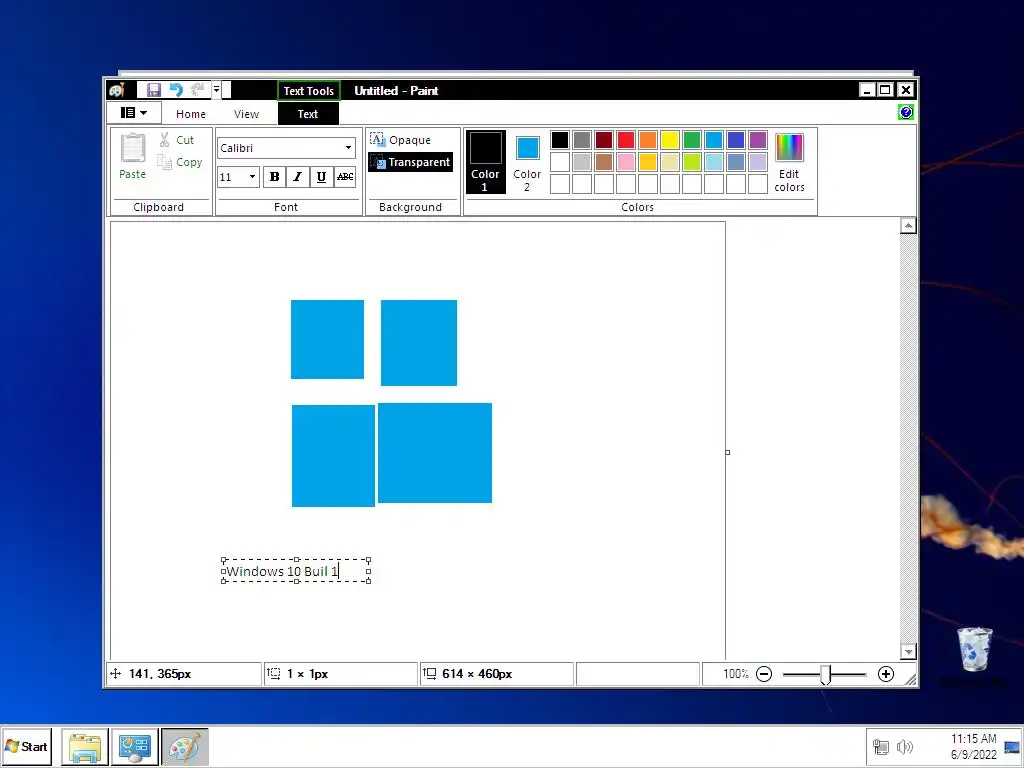Choose the dark gray palette color
Image resolution: width=1024 pixels, height=768 pixels.
pyautogui.click(x=582, y=140)
